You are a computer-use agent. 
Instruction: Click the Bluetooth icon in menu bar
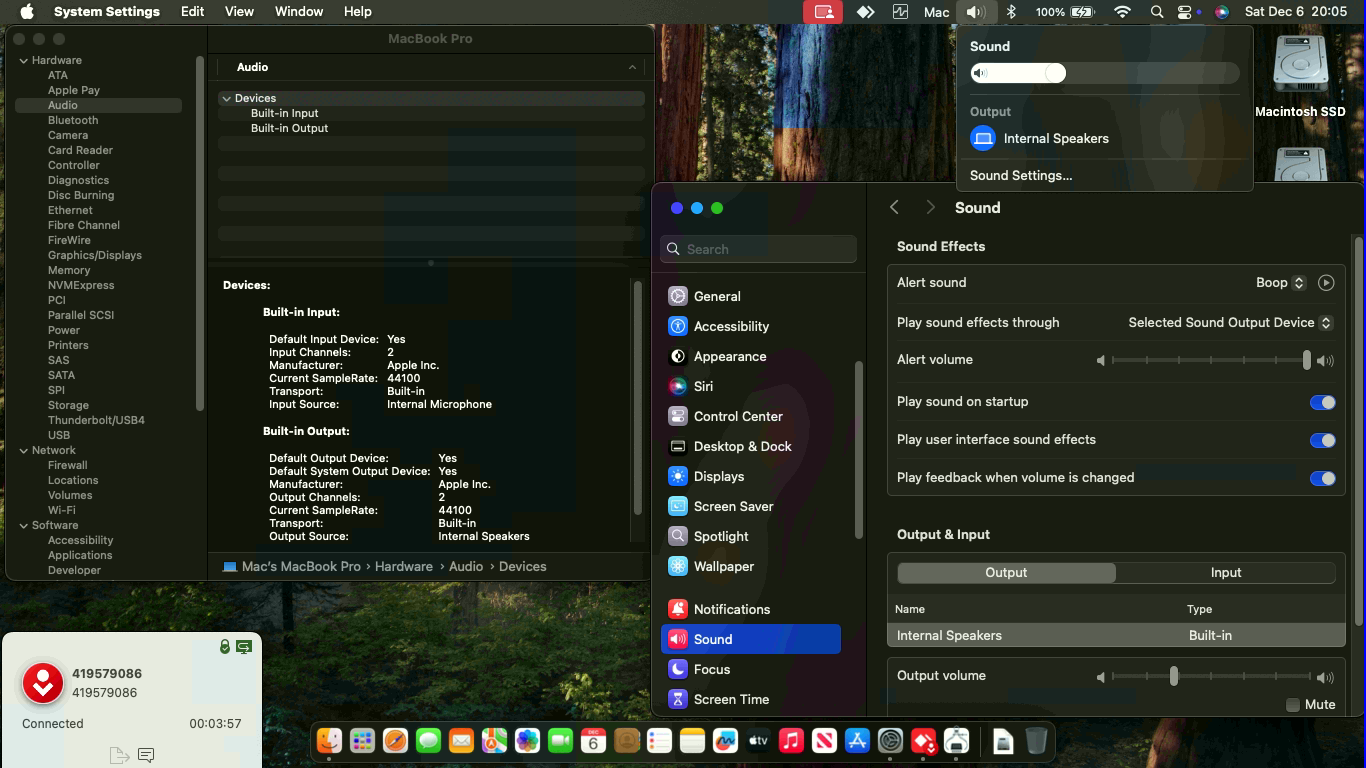[x=1011, y=12]
